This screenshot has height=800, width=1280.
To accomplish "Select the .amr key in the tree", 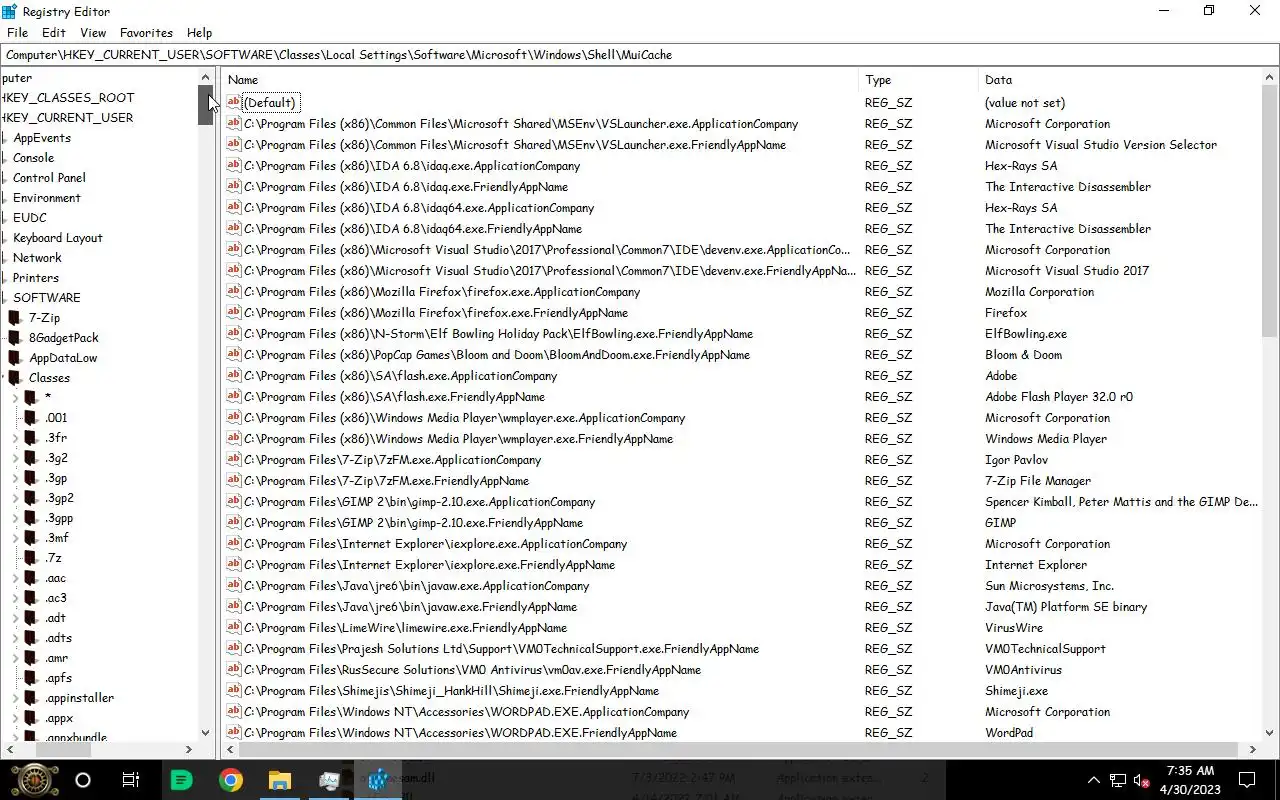I will (56, 657).
